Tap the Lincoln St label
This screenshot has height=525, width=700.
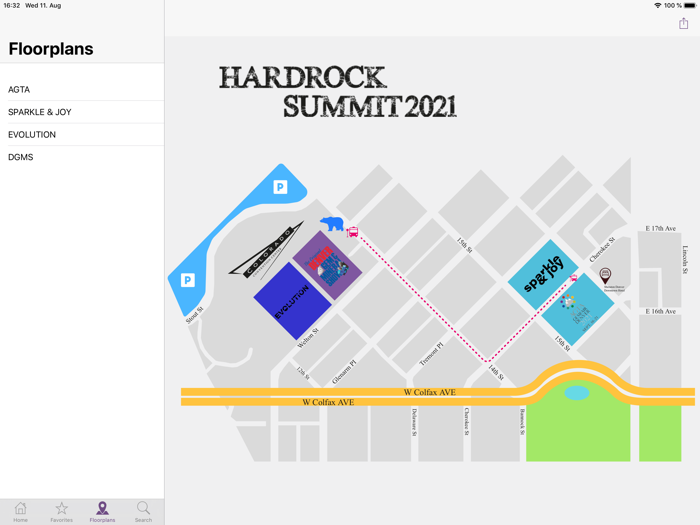tap(685, 259)
